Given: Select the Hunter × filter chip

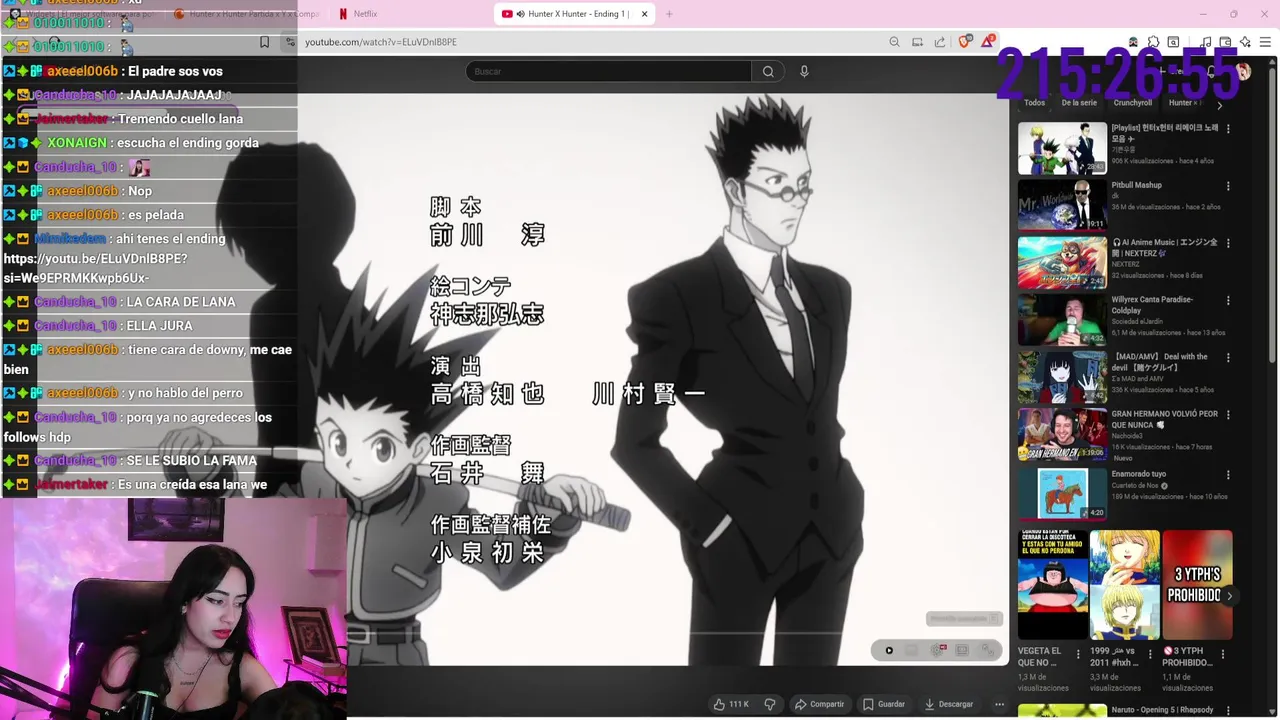Looking at the screenshot, I should click(1183, 102).
